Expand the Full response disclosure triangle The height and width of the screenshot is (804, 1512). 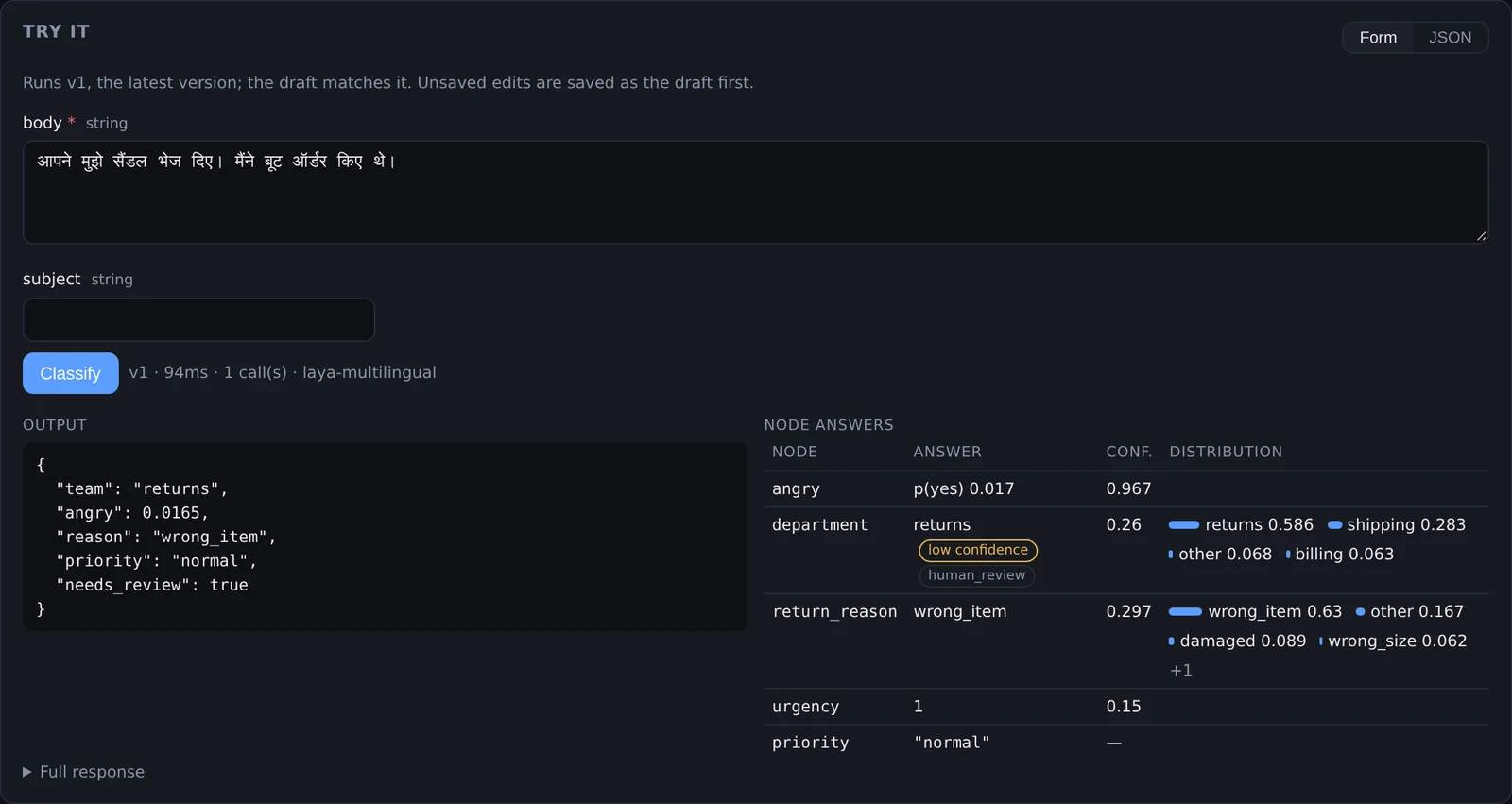[27, 772]
